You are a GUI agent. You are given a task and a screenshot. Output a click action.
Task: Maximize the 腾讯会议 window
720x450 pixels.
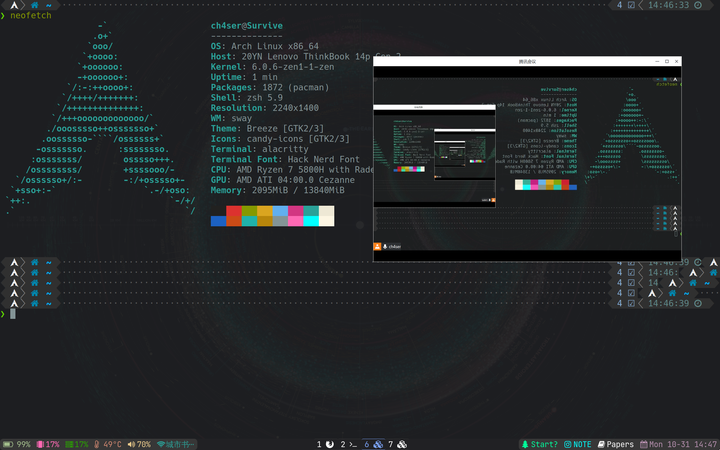coord(667,61)
